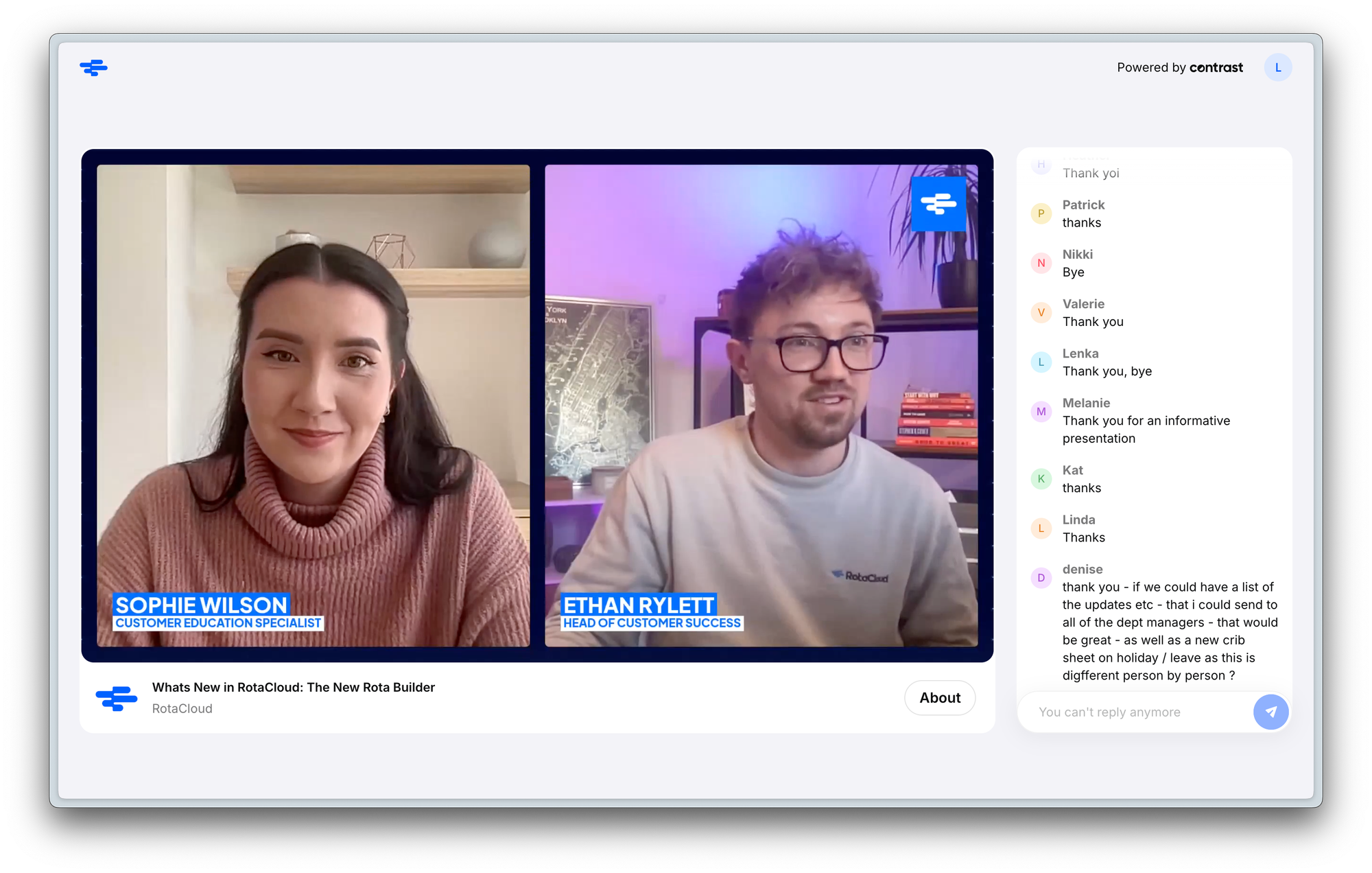
Task: Click the RotaCloud channel name below the title
Action: click(182, 708)
